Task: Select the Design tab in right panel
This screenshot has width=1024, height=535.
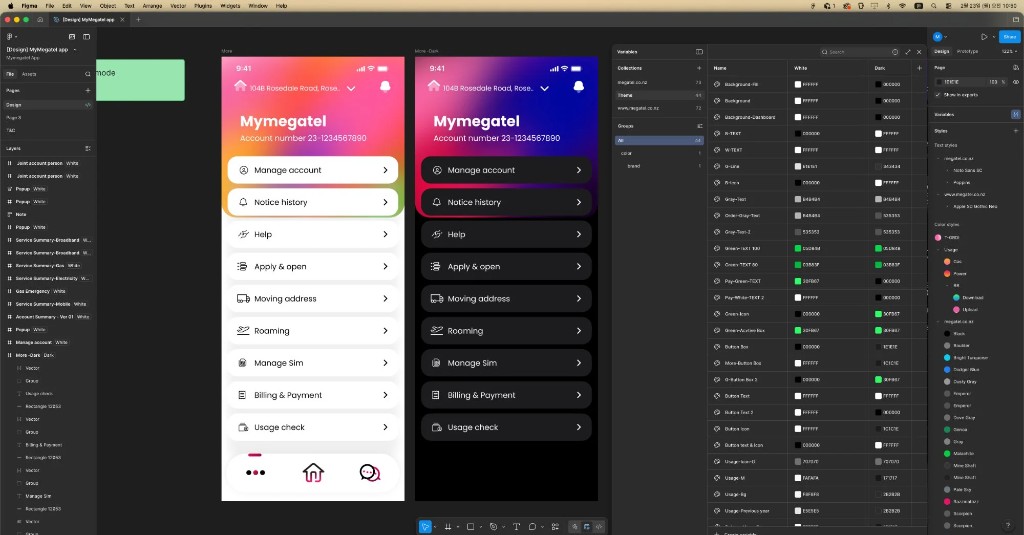Action: (942, 52)
